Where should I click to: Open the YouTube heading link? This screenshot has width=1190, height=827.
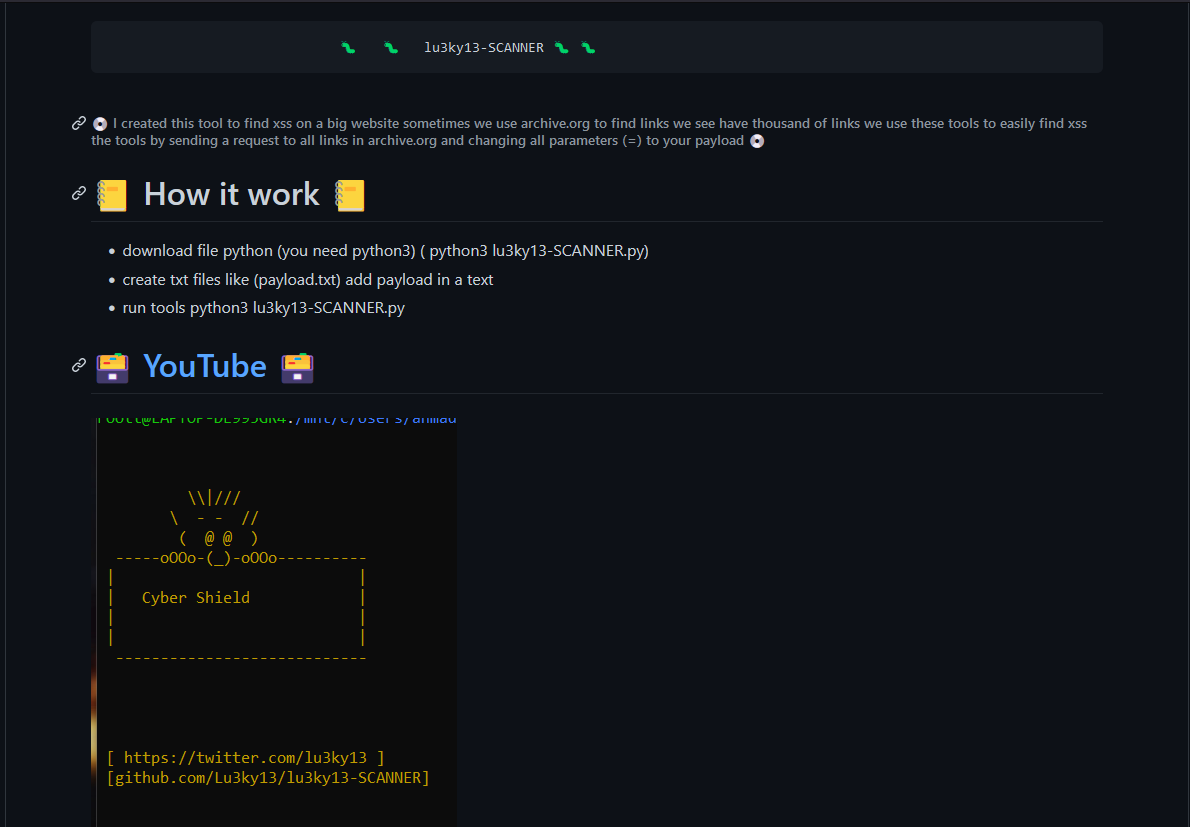click(x=205, y=366)
